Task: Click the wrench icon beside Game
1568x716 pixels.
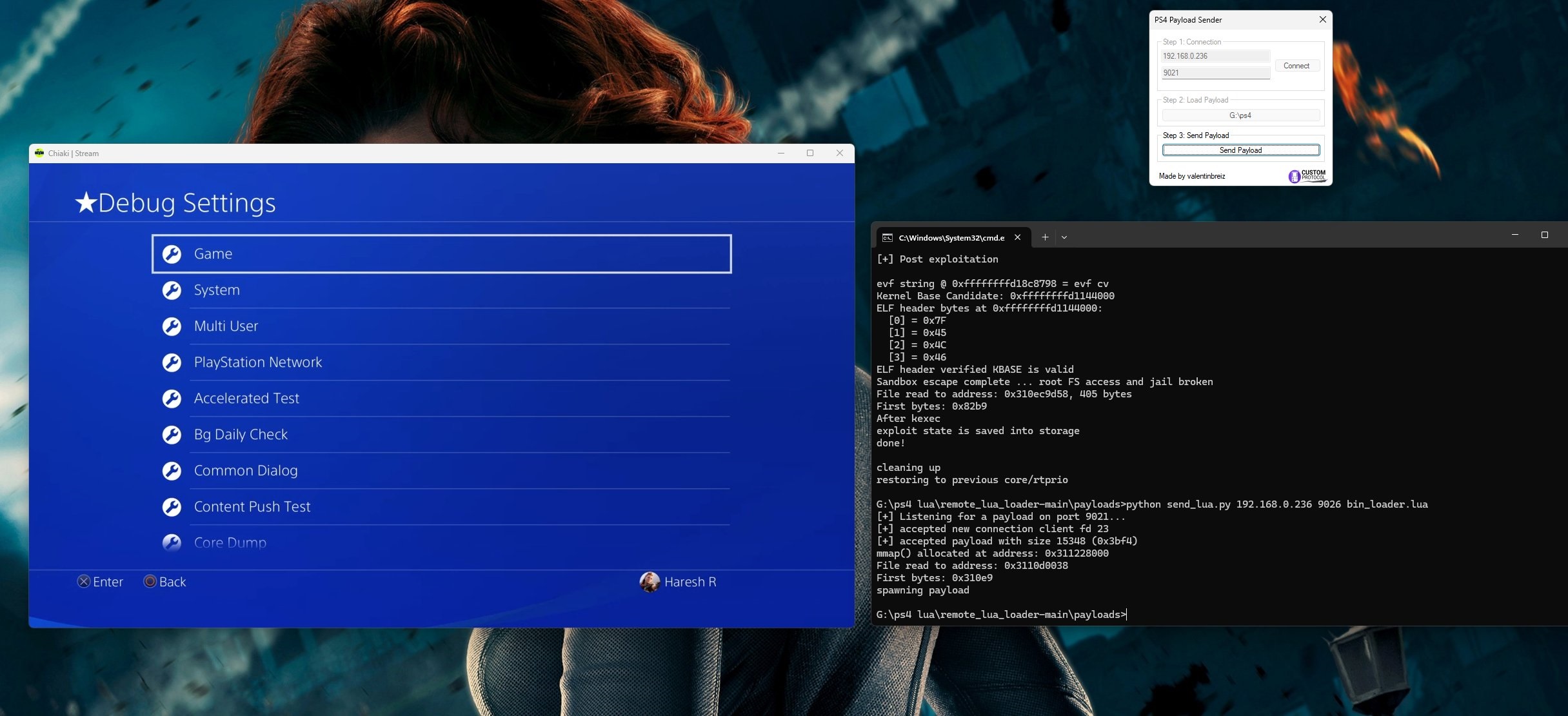Action: (x=172, y=254)
